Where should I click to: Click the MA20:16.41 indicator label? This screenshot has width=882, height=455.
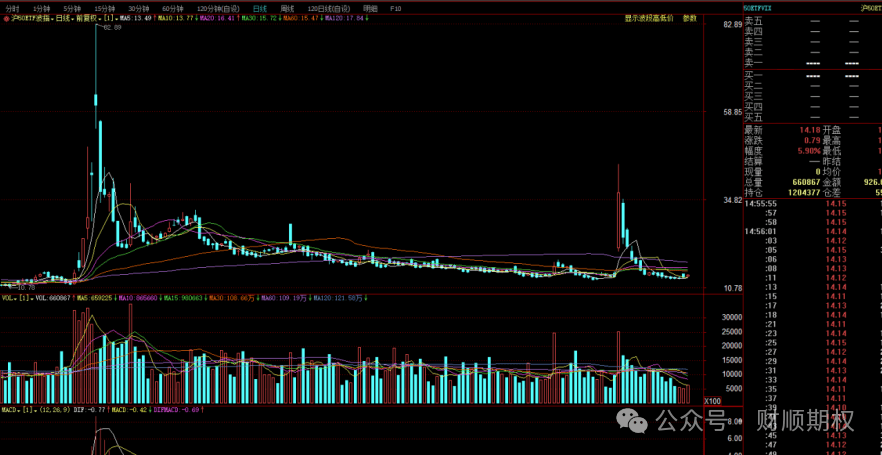tap(217, 18)
